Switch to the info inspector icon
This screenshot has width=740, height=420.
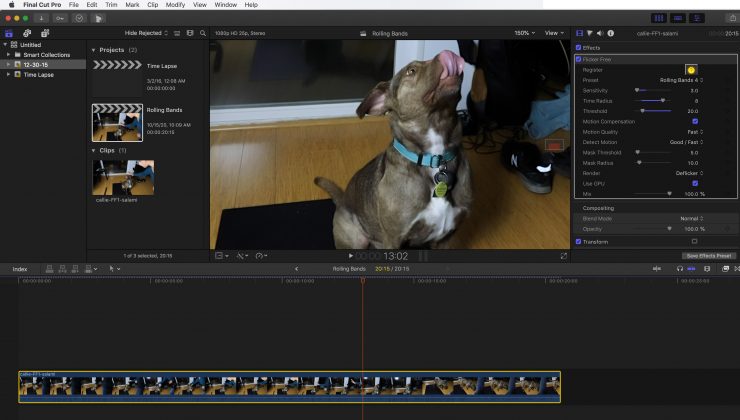(610, 33)
